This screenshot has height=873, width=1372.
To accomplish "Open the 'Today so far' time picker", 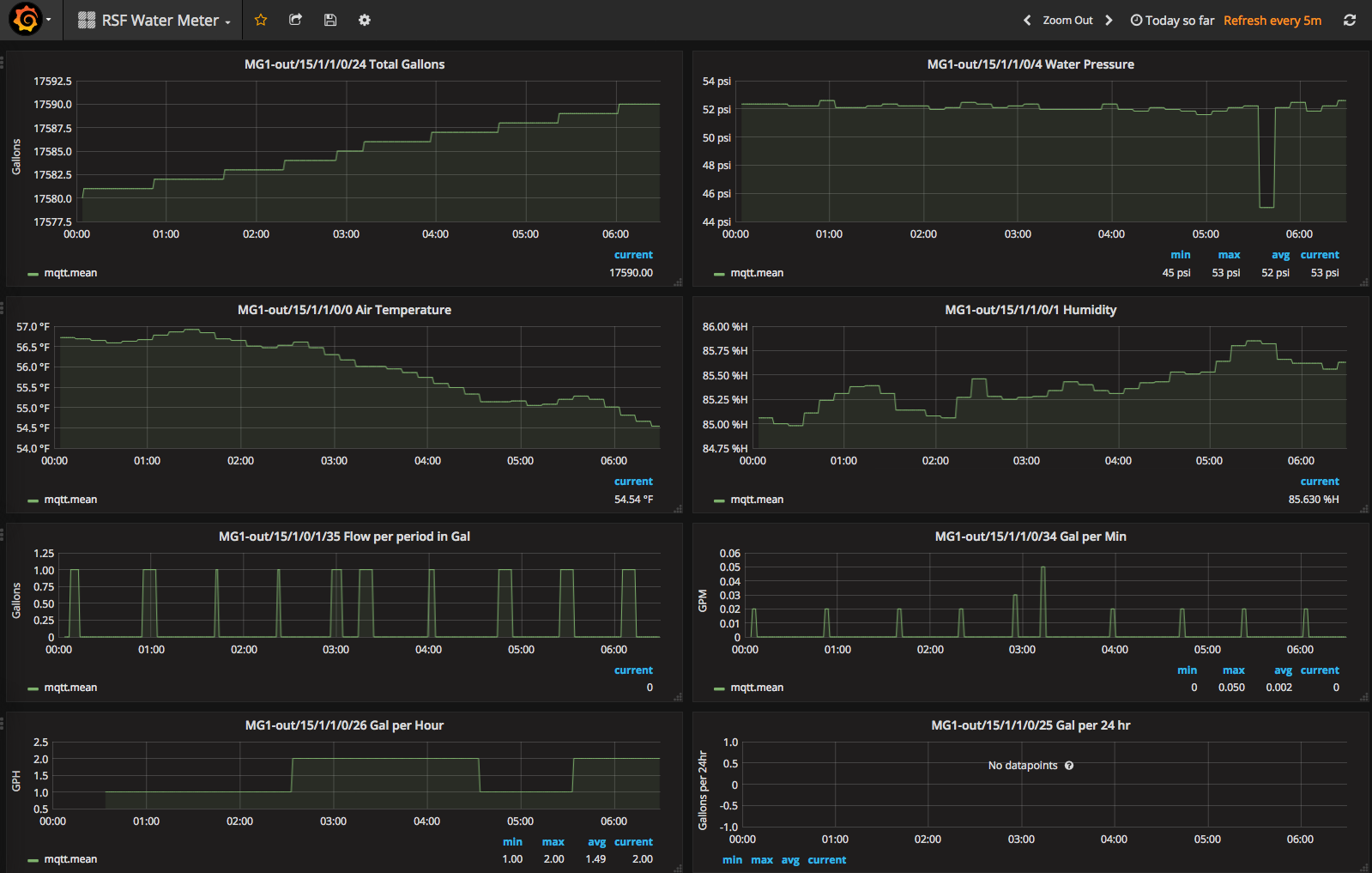I will coord(1172,21).
